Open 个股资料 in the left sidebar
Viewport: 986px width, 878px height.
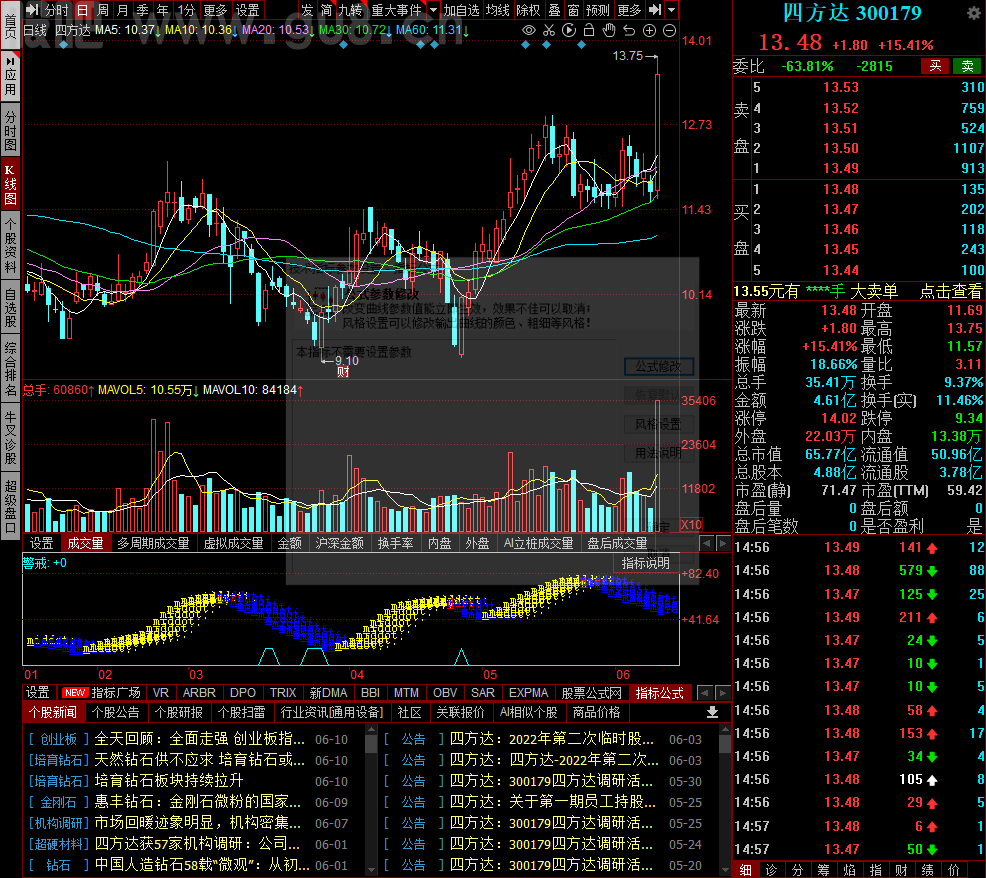point(10,246)
